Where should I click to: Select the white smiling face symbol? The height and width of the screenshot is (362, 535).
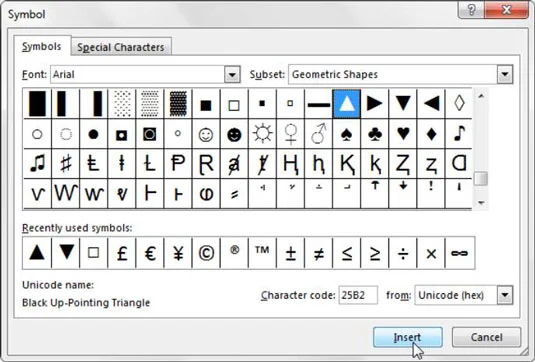click(206, 134)
